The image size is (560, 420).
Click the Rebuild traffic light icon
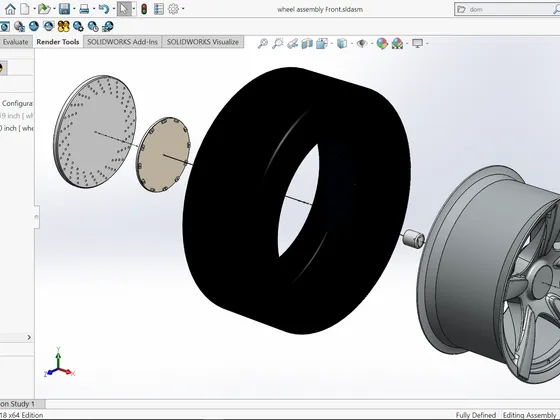coord(144,9)
